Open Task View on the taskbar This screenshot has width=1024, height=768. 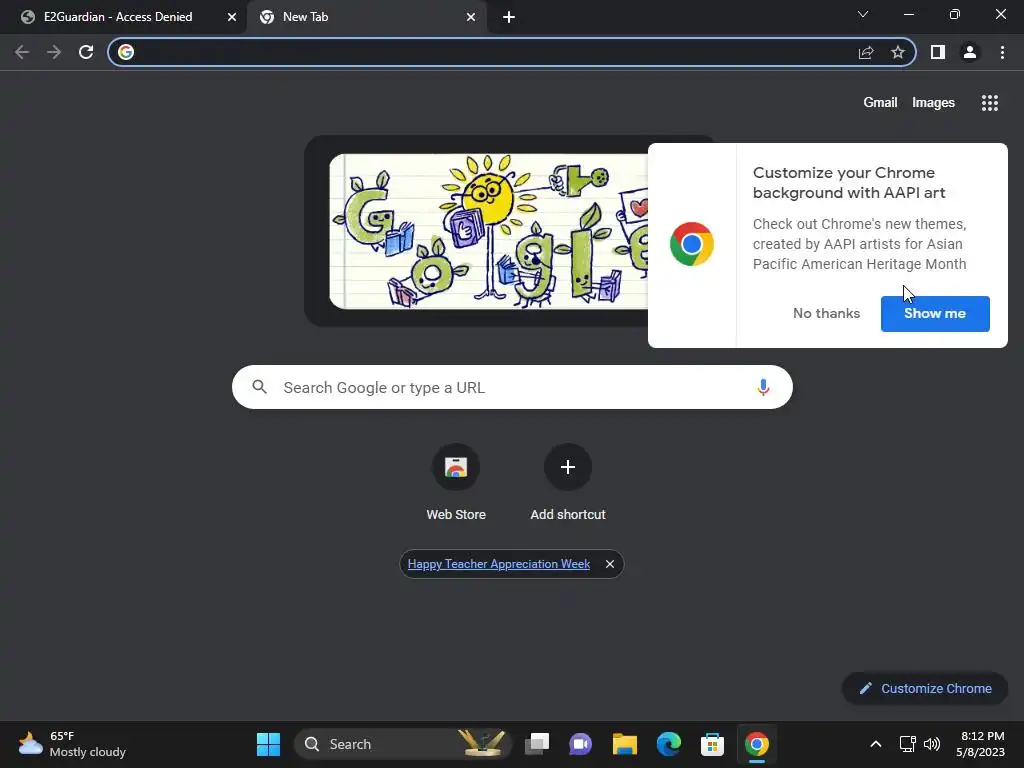coord(537,744)
